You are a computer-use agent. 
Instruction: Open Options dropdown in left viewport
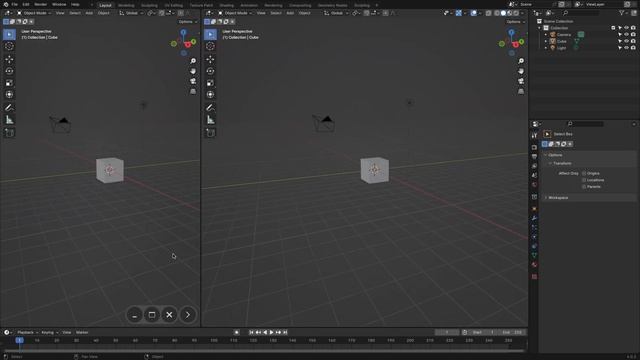click(187, 22)
